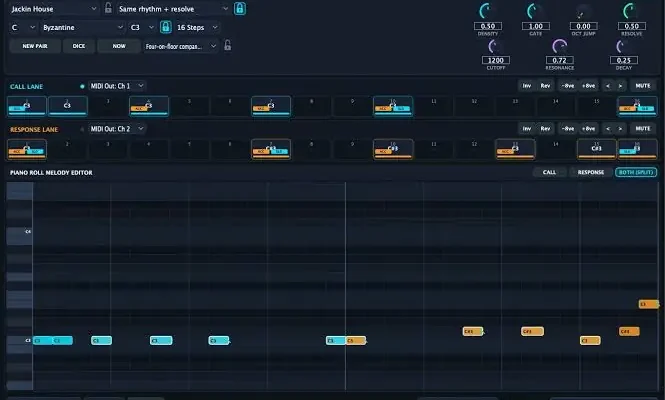Toggle Call lane step 1
This screenshot has height=400, width=665.
point(27,106)
